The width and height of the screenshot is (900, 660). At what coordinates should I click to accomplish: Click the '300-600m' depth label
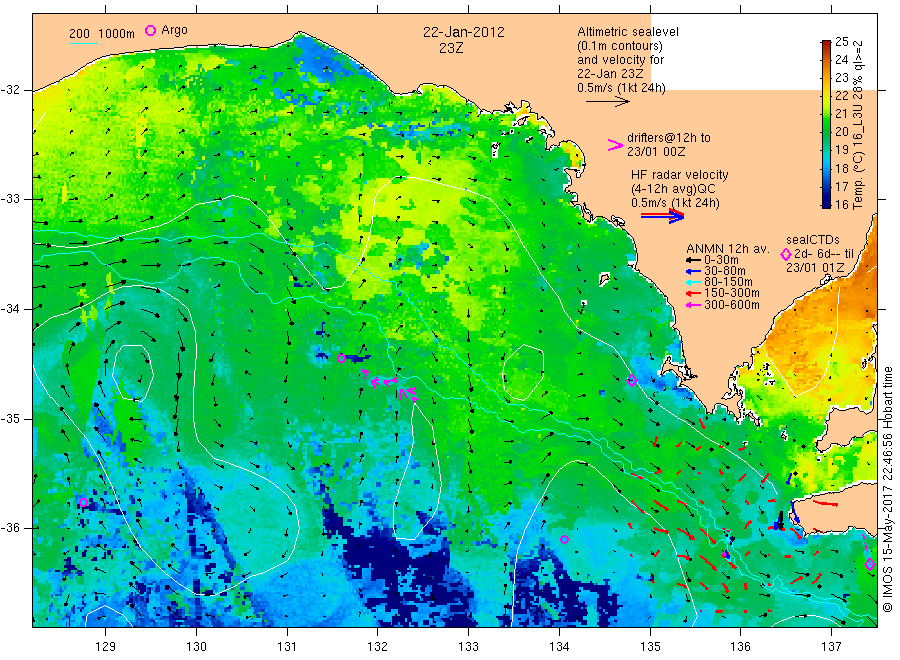coord(732,305)
